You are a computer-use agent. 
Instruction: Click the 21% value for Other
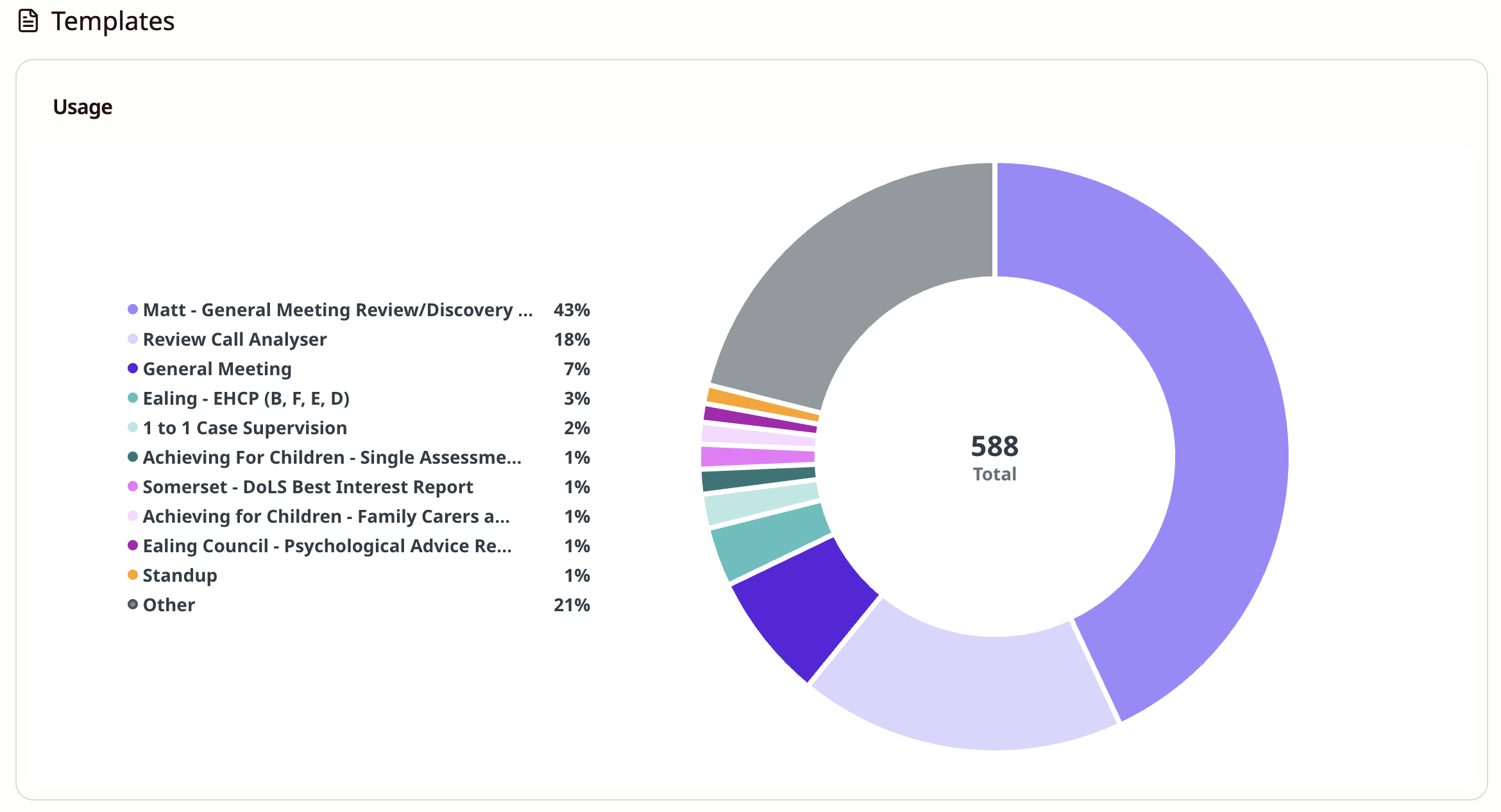572,605
